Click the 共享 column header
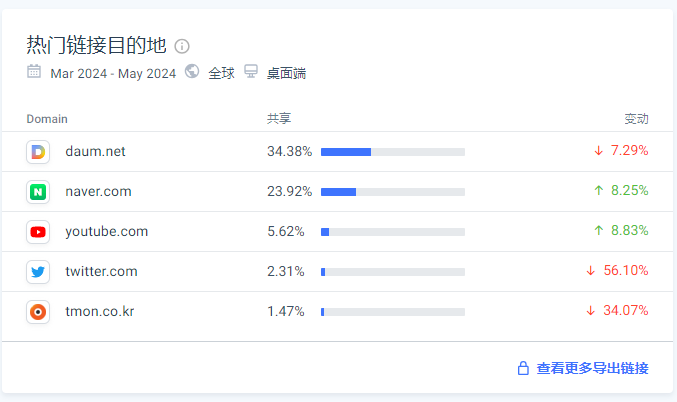 click(x=279, y=119)
